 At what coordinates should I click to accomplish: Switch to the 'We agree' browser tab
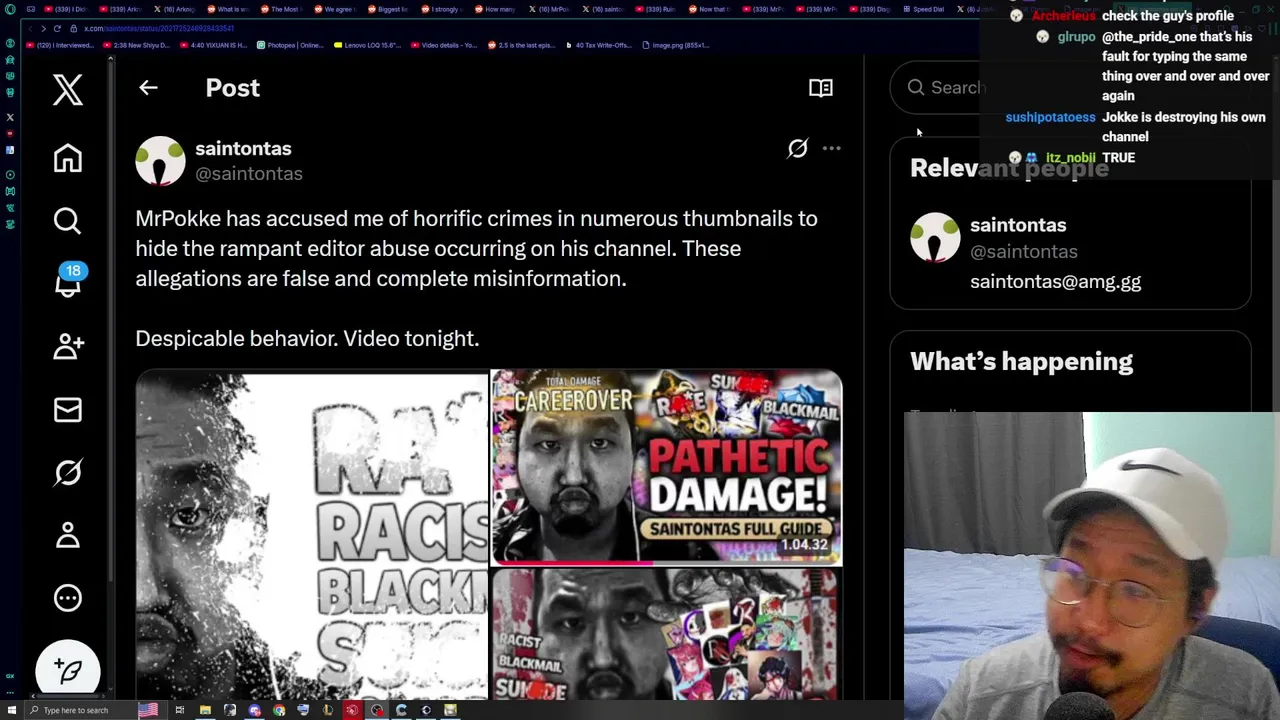[x=338, y=9]
